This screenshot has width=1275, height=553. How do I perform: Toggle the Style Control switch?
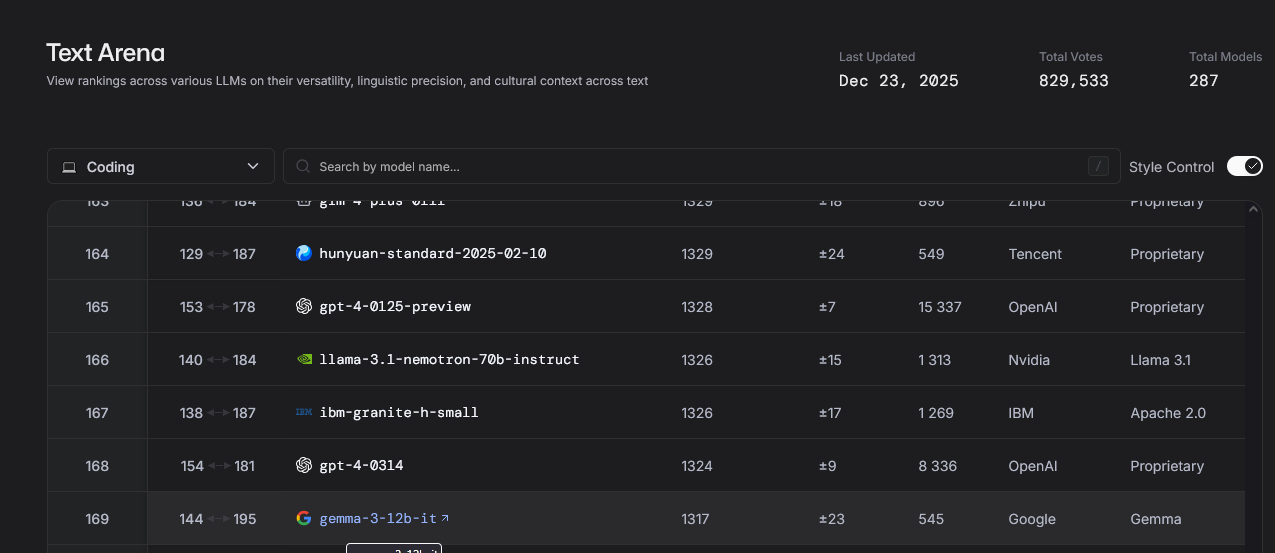(1244, 166)
